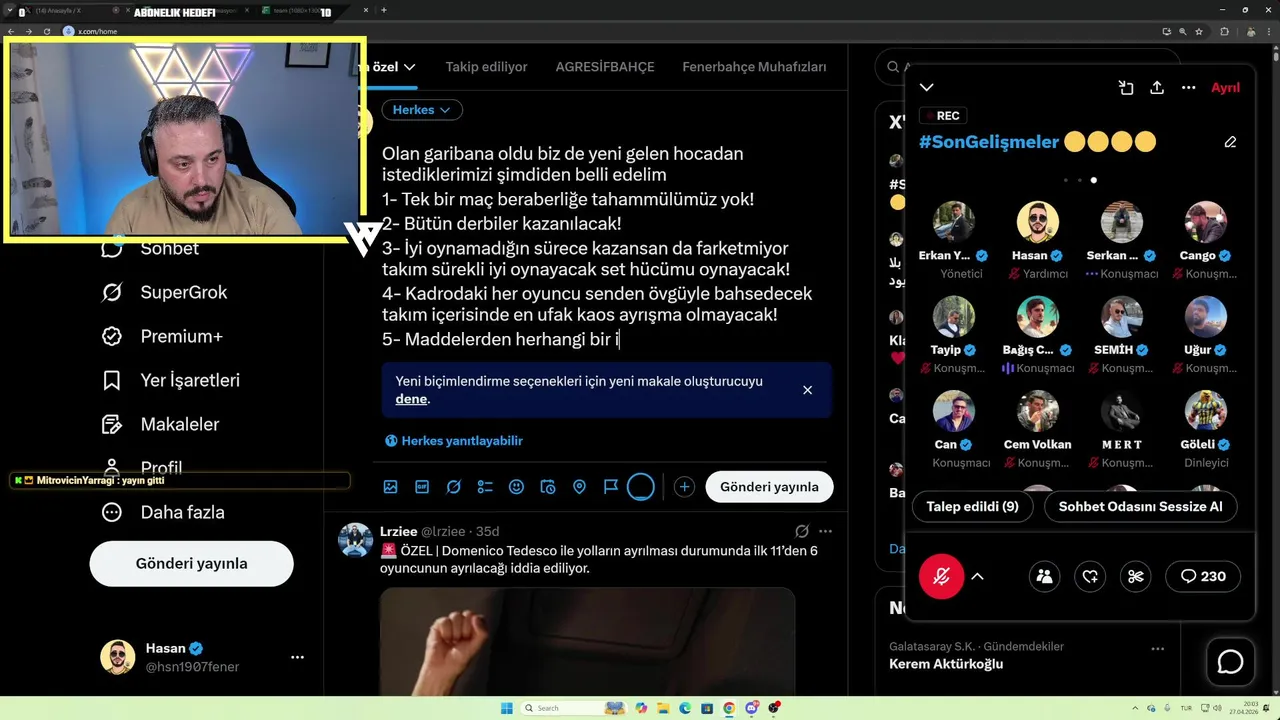This screenshot has height=720, width=1280.
Task: Open the 230 comments in Space
Action: coord(1204,576)
